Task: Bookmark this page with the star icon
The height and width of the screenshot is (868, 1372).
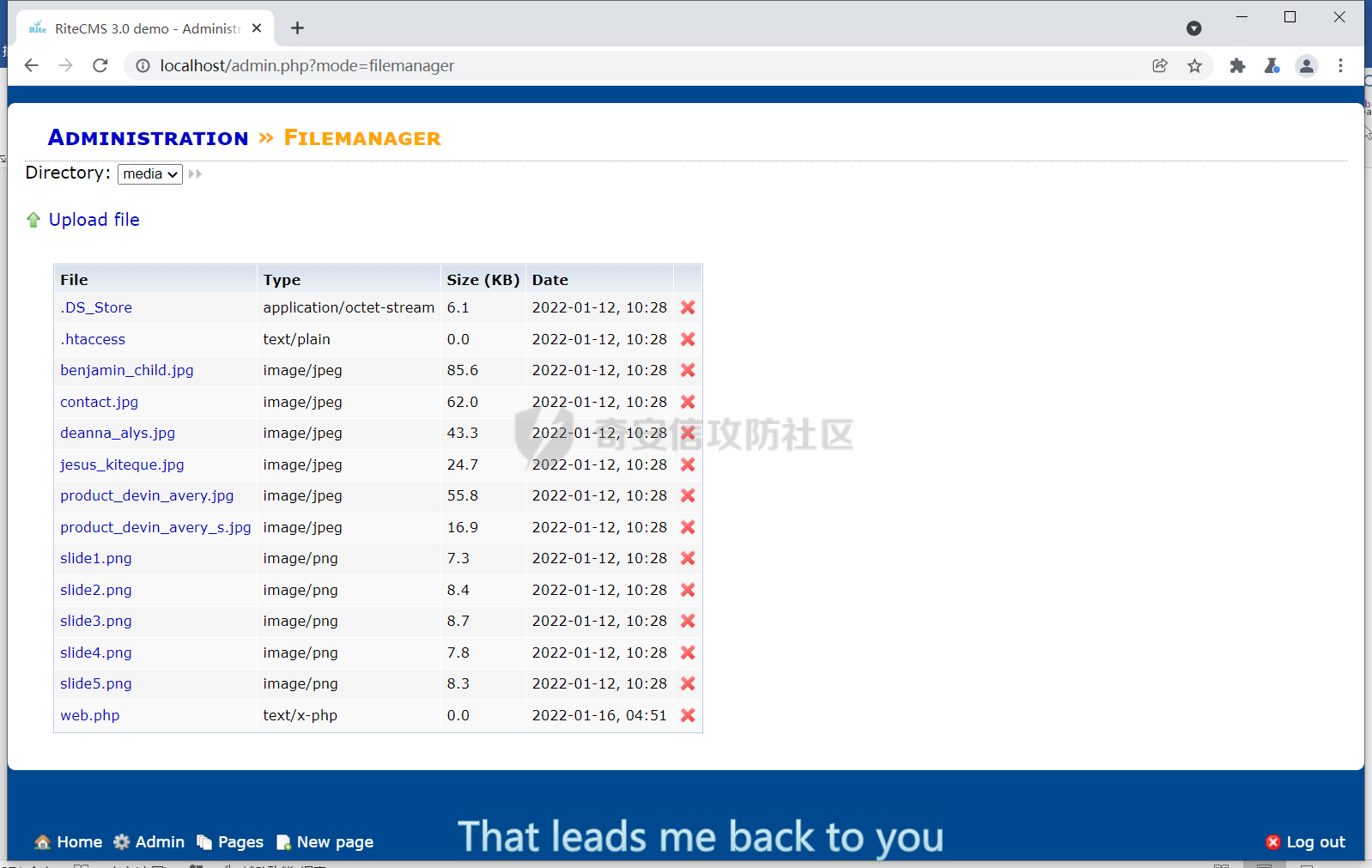Action: (x=1194, y=66)
